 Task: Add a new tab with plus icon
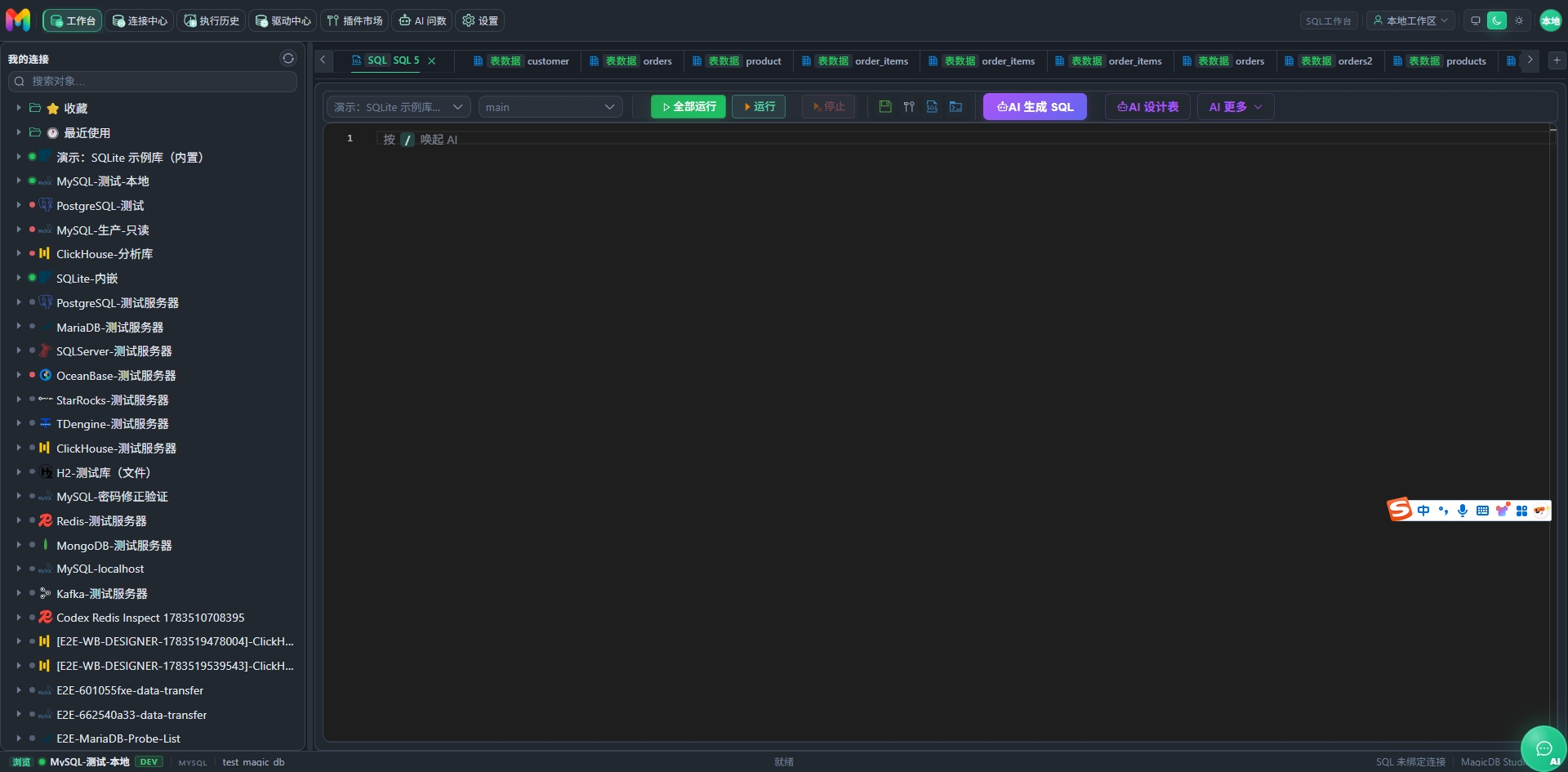tap(1557, 60)
